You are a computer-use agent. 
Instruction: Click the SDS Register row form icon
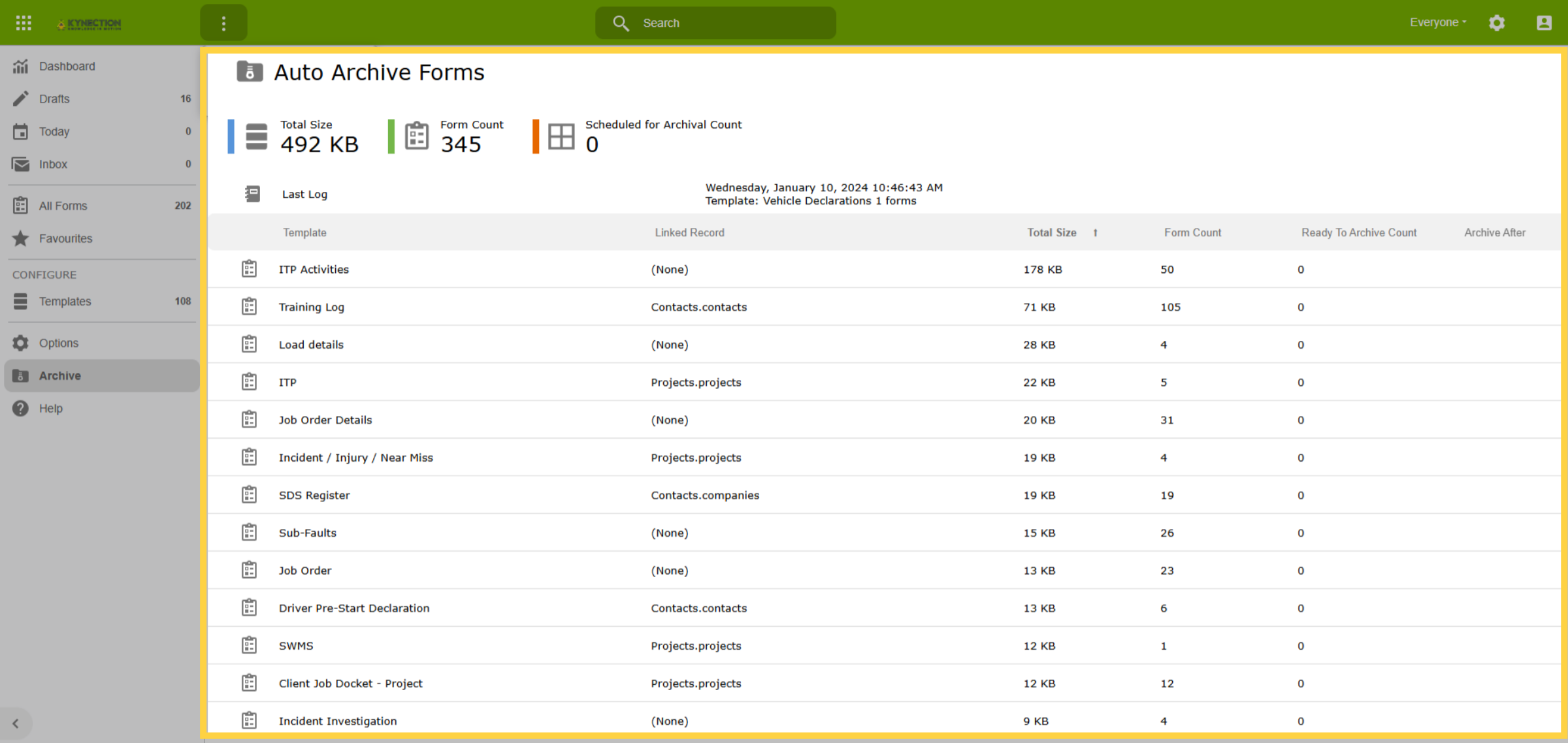(x=249, y=495)
